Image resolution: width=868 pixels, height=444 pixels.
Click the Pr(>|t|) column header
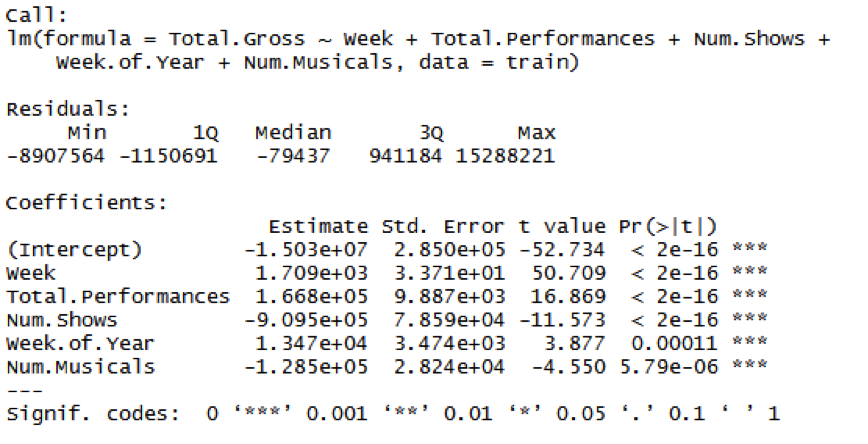tap(668, 227)
